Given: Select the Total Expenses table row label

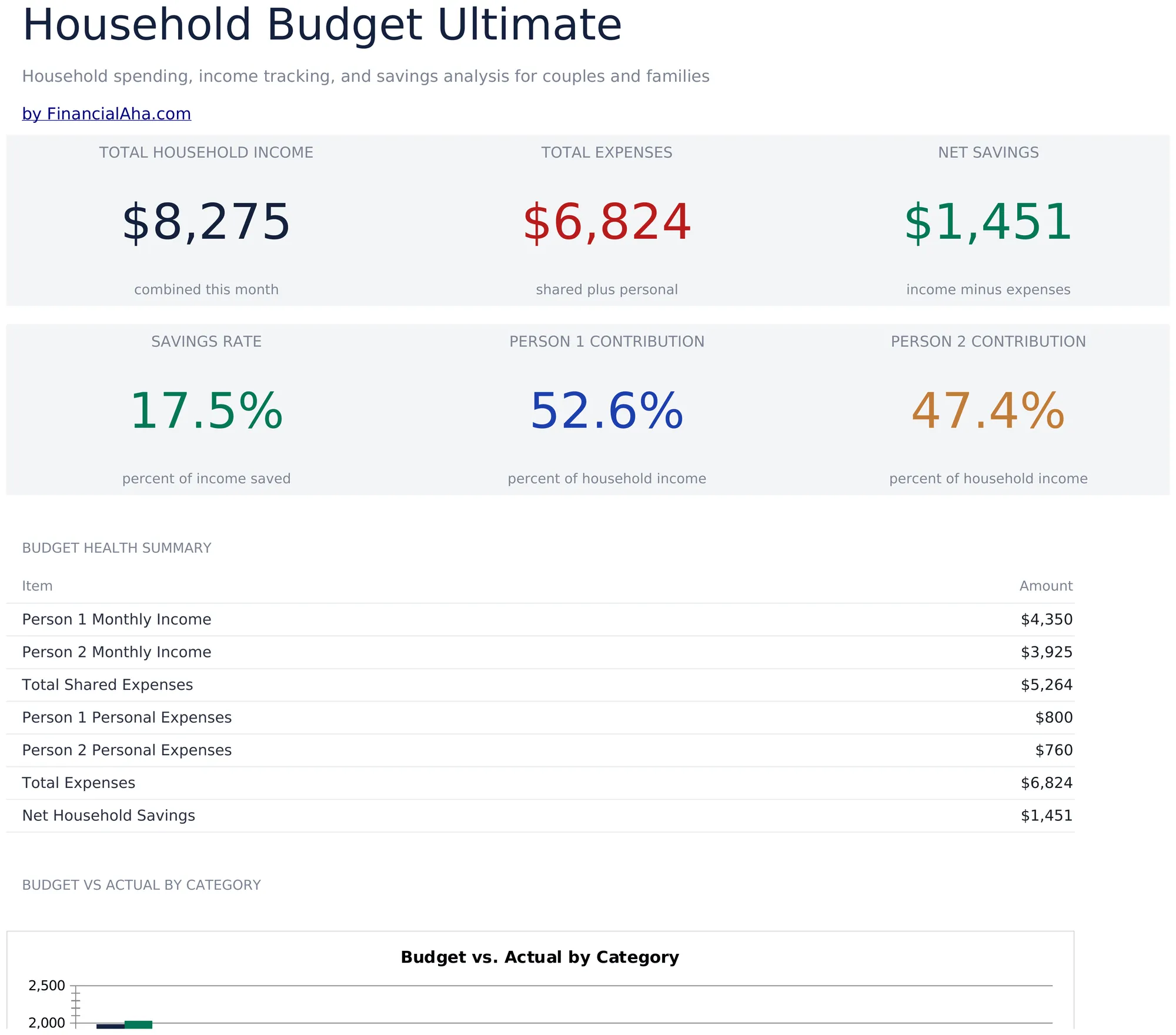Looking at the screenshot, I should (79, 783).
